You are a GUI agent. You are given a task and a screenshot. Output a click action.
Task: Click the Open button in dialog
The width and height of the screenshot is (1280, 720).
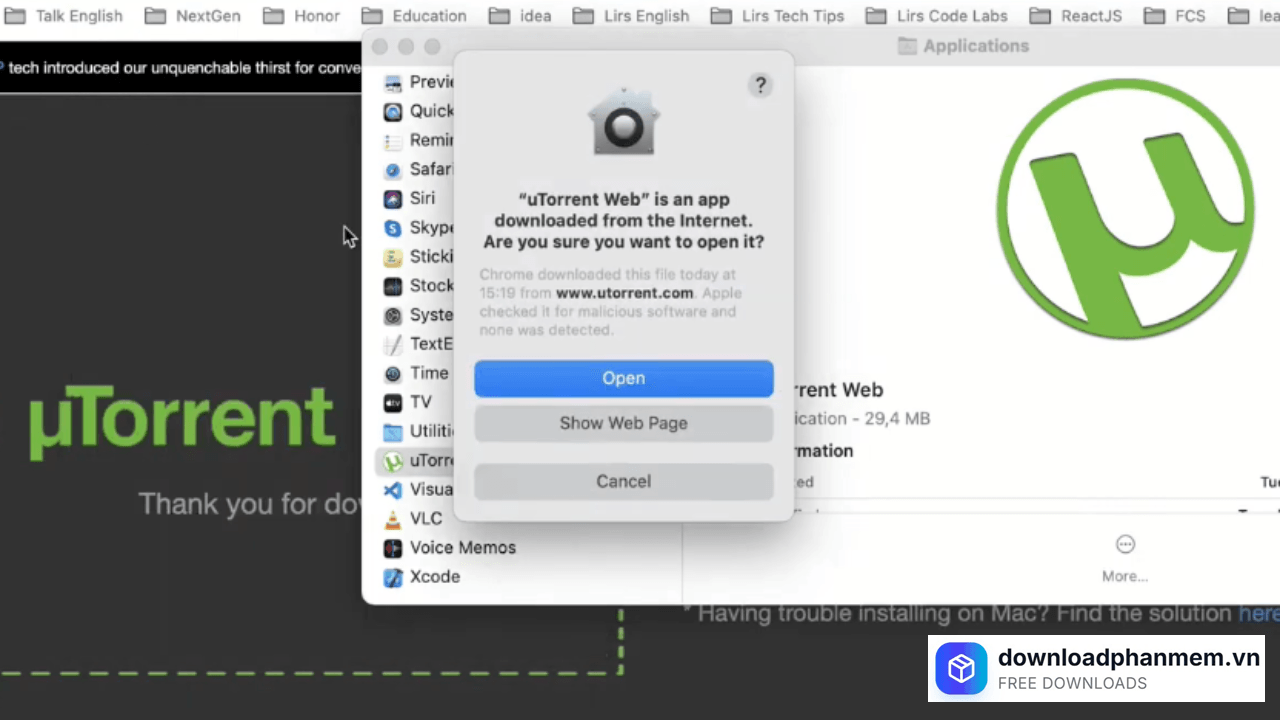coord(623,378)
